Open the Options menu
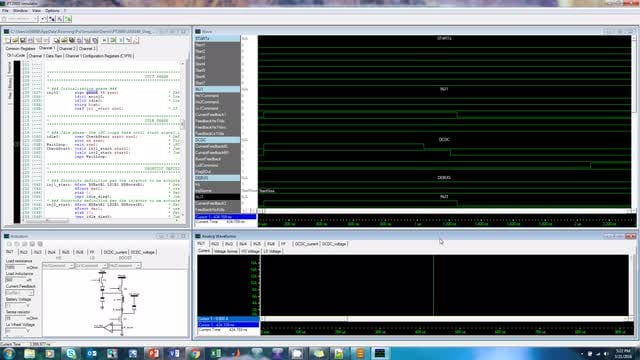640x360 pixels. pyautogui.click(x=52, y=11)
